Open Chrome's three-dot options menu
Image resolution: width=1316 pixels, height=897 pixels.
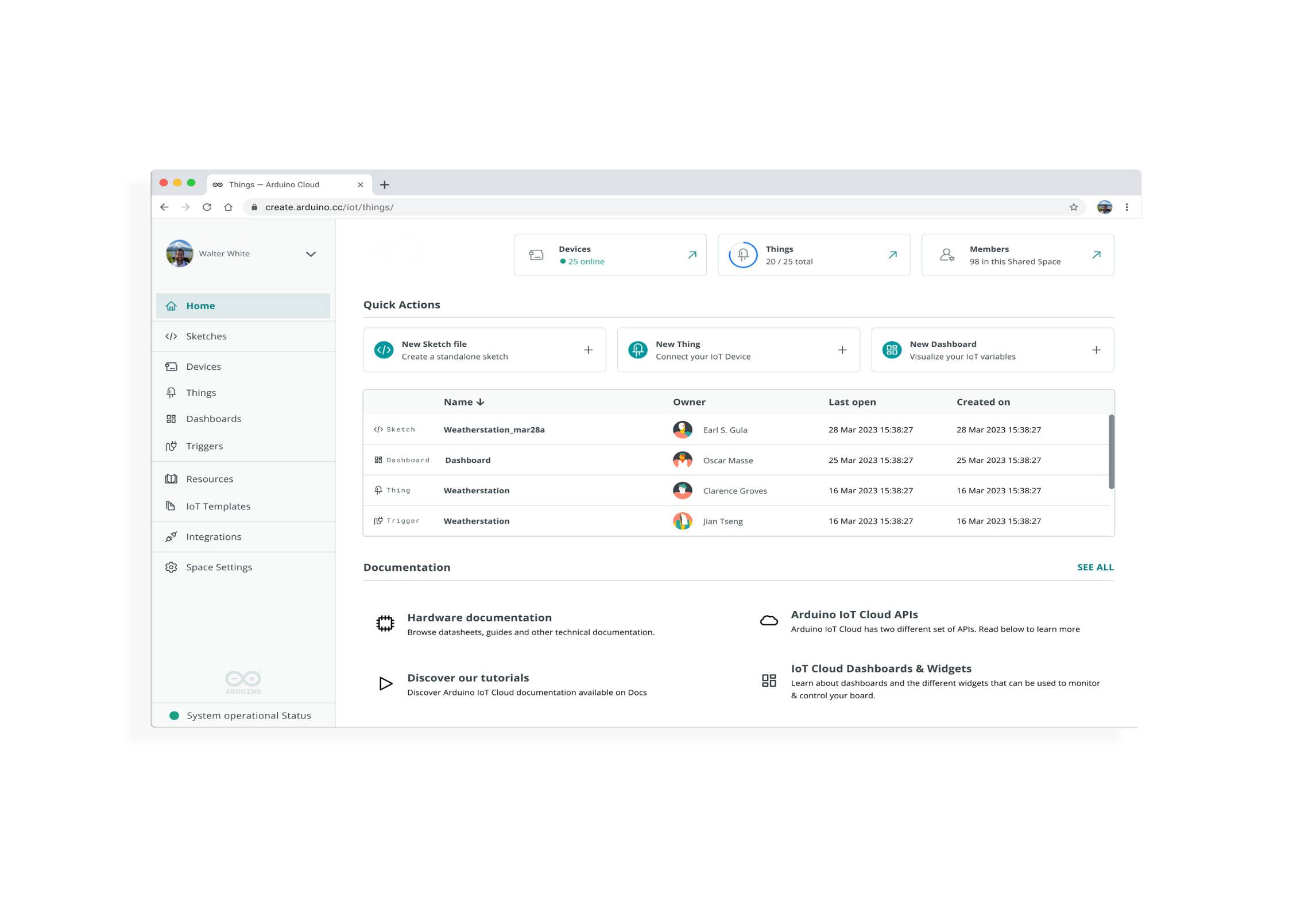click(x=1127, y=207)
